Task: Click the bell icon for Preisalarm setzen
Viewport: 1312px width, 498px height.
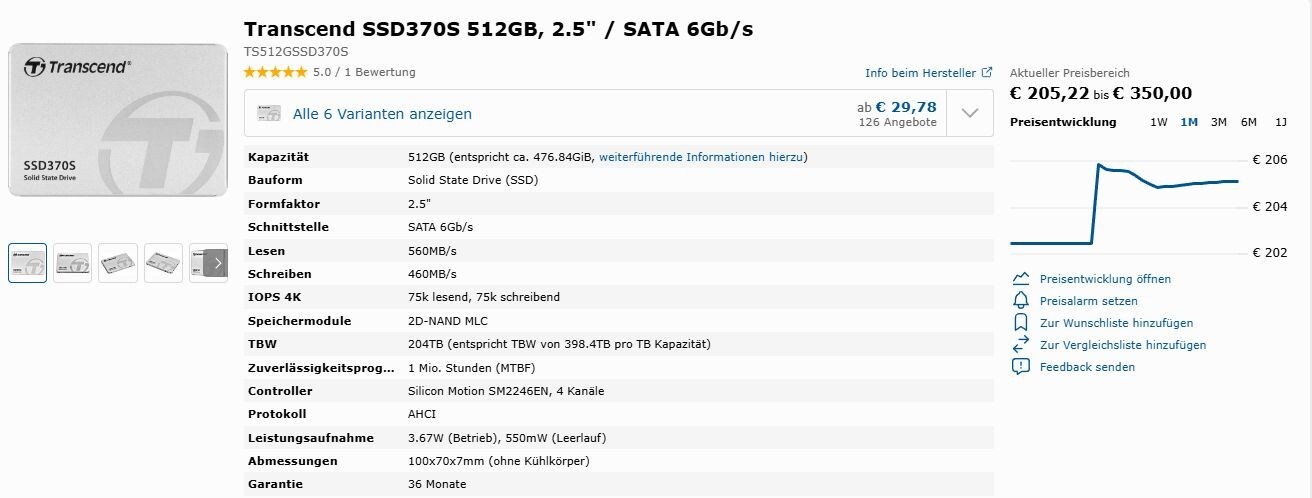Action: pyautogui.click(x=1021, y=301)
